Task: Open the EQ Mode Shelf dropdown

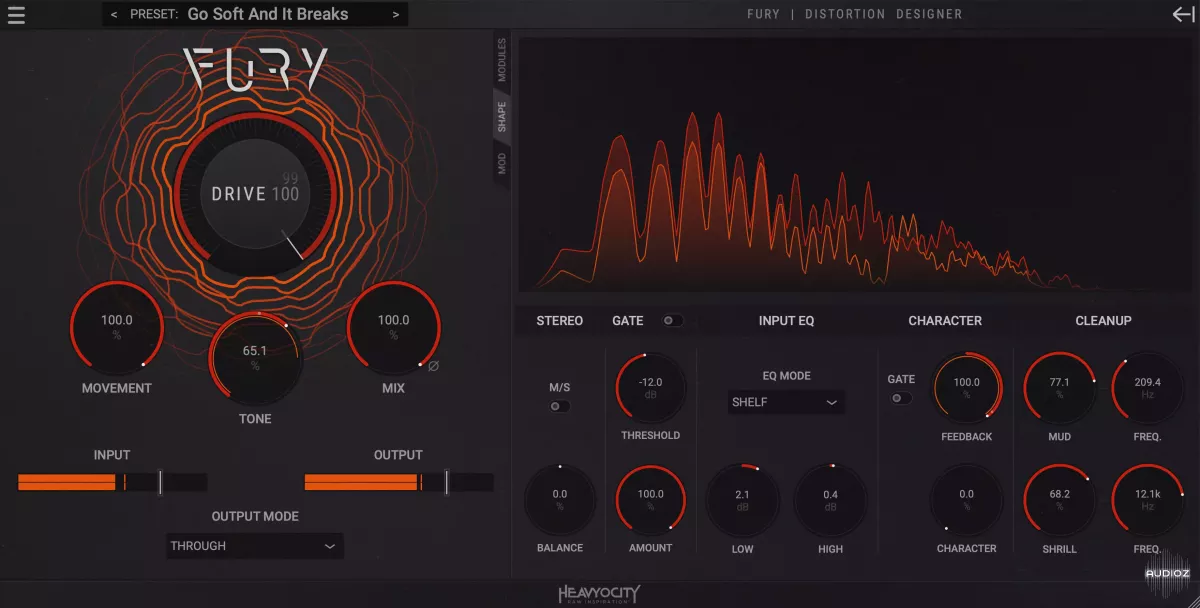Action: tap(786, 402)
